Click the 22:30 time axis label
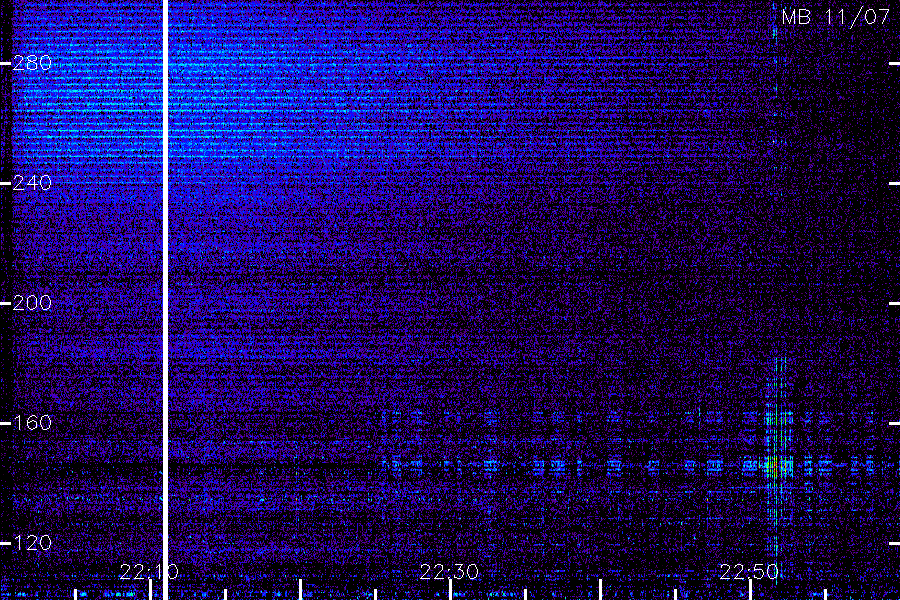 [x=449, y=572]
